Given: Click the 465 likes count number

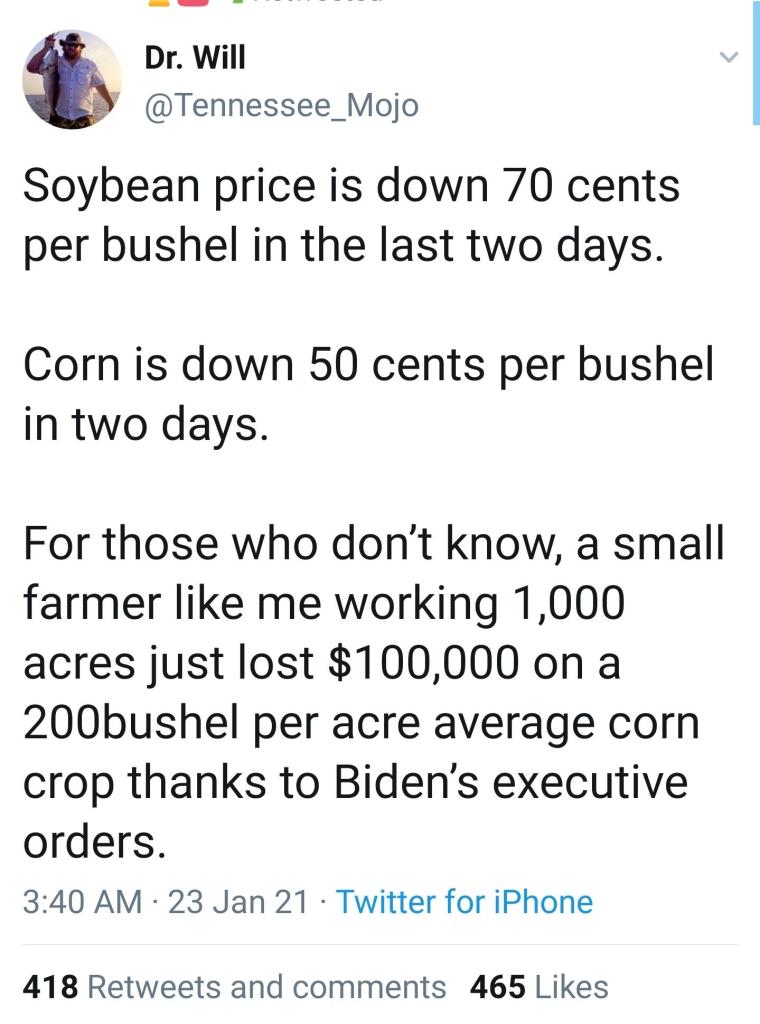Looking at the screenshot, I should pyautogui.click(x=498, y=987).
